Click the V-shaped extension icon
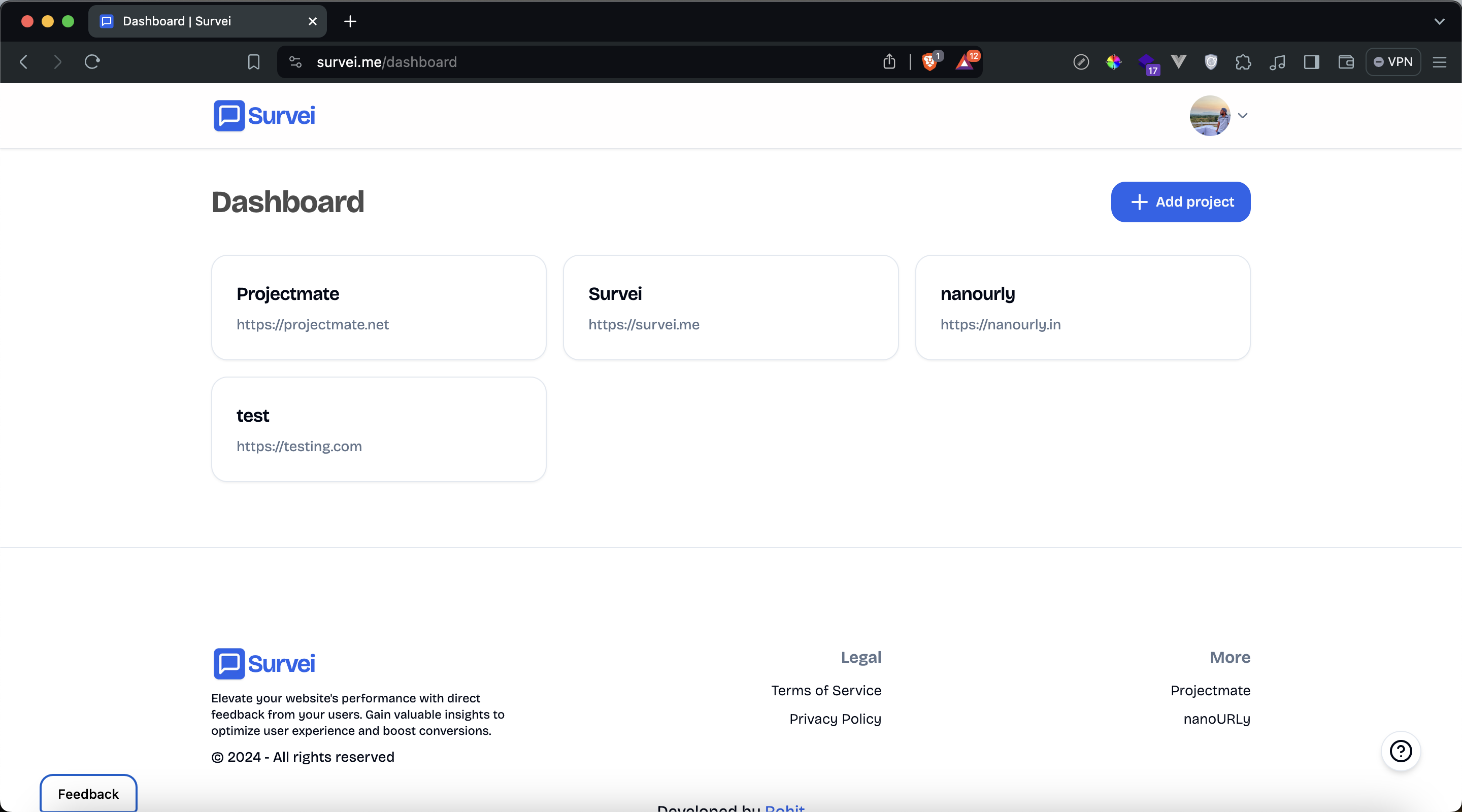1462x812 pixels. point(1179,62)
